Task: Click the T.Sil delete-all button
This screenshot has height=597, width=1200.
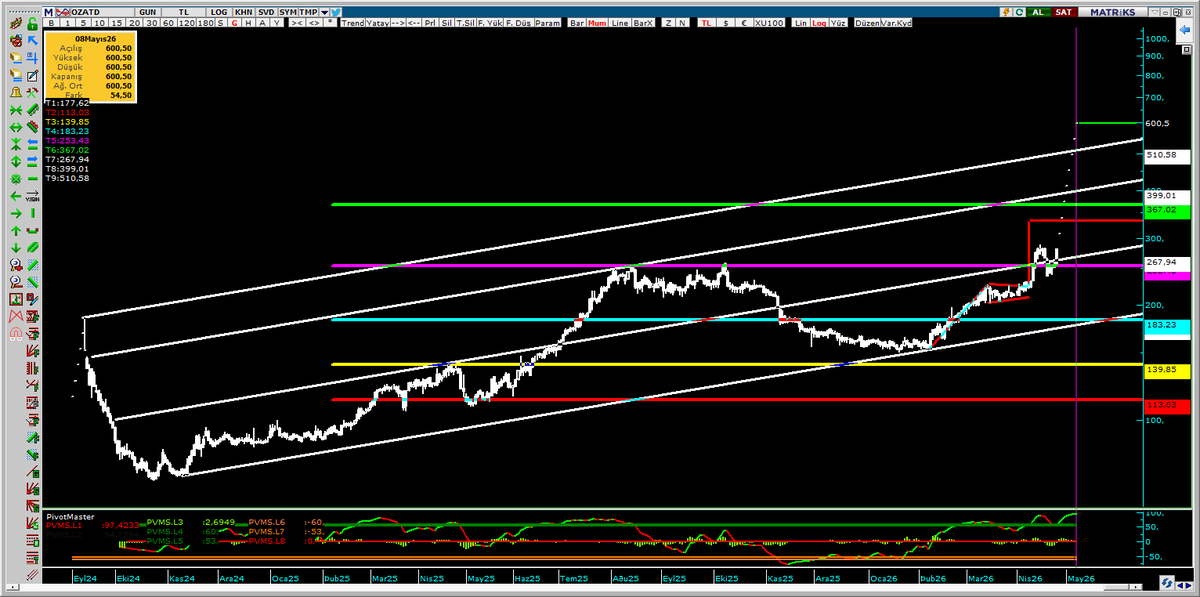Action: click(465, 23)
